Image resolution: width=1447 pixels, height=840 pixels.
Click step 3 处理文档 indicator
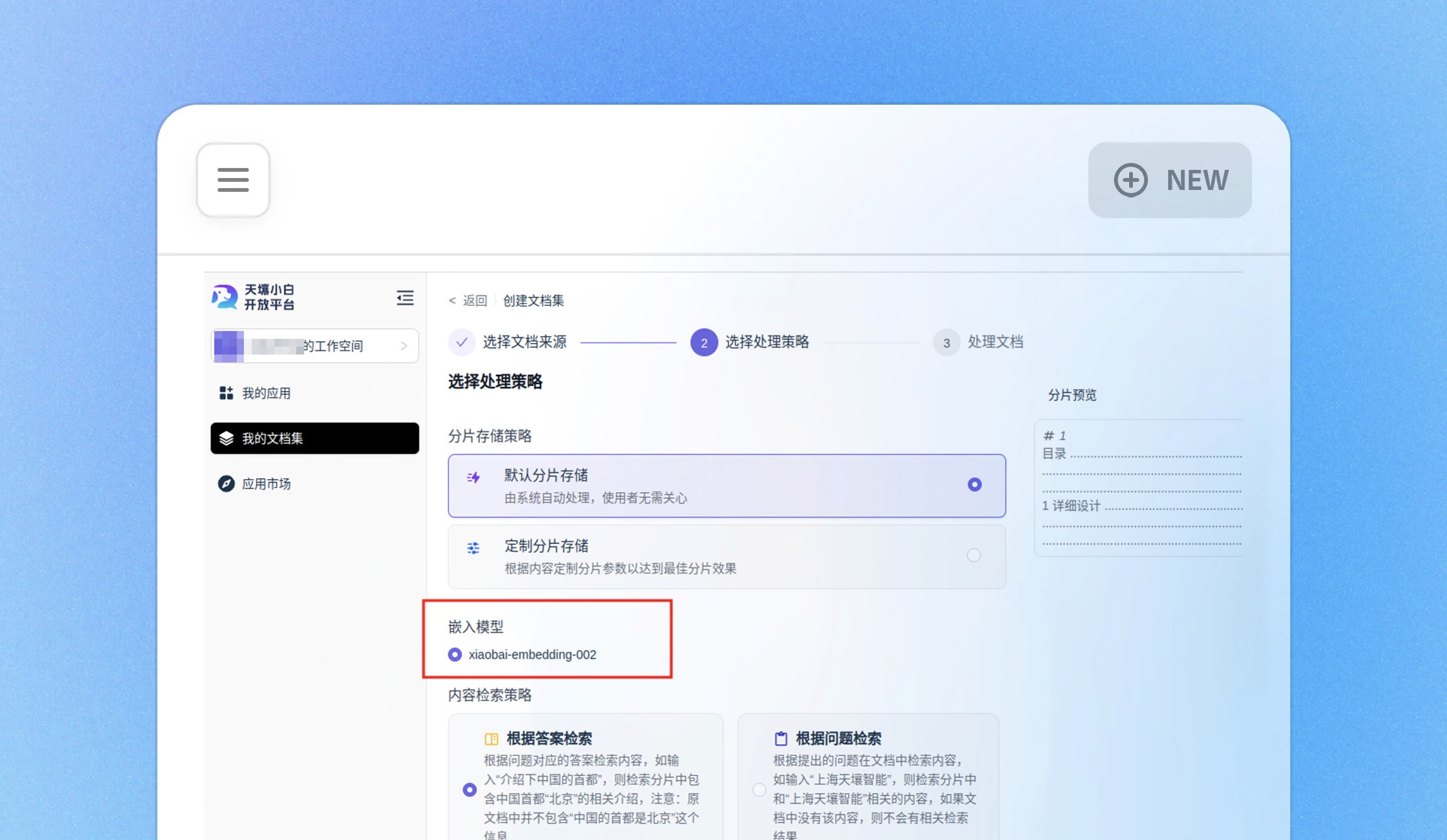[946, 343]
